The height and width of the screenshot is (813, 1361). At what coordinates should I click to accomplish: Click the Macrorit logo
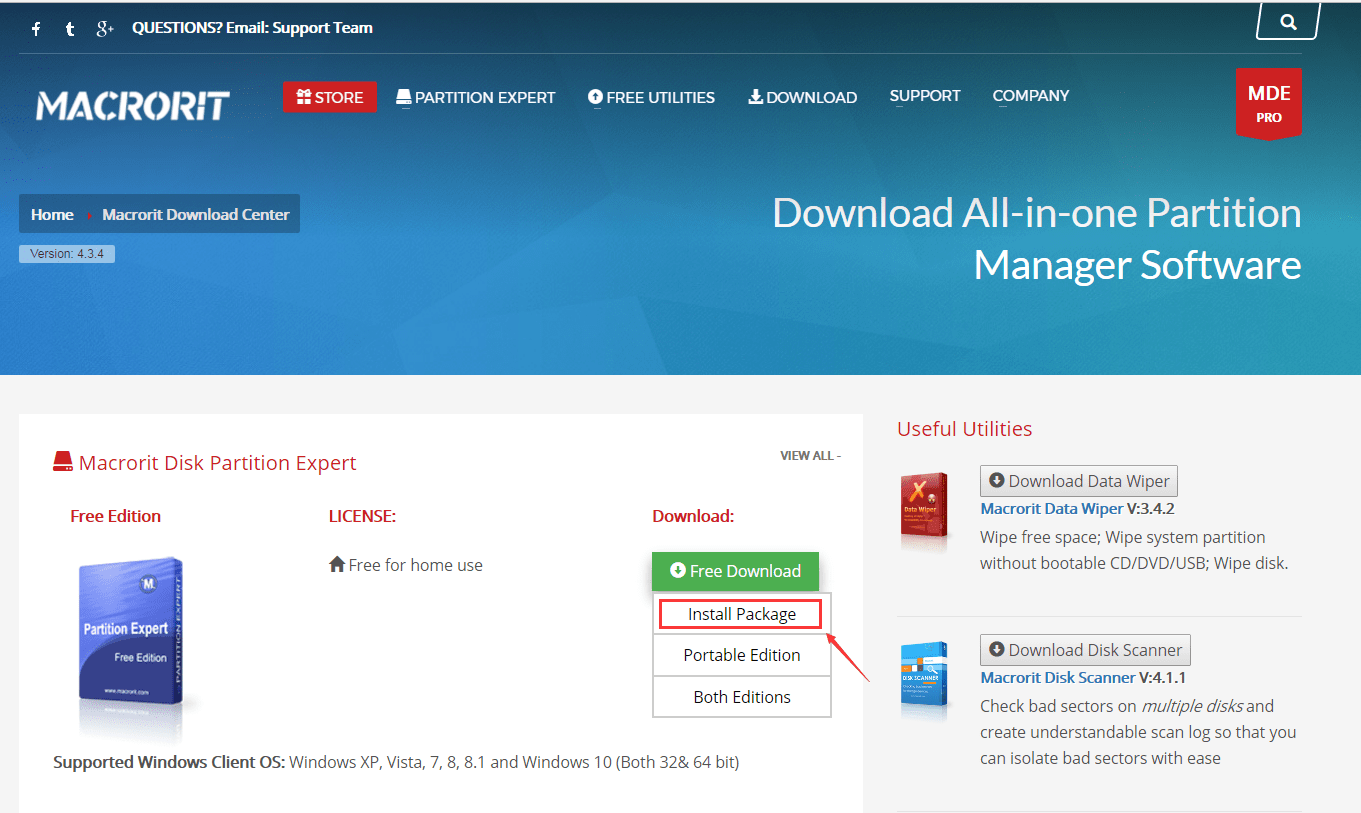pyautogui.click(x=133, y=105)
